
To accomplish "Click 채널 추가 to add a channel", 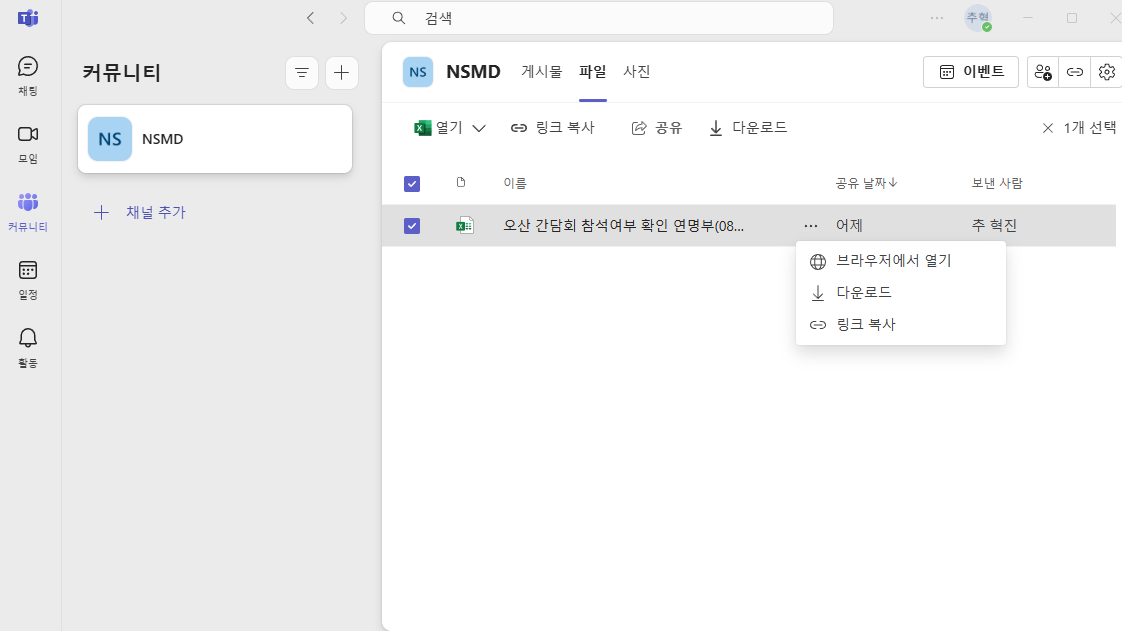I will [140, 212].
